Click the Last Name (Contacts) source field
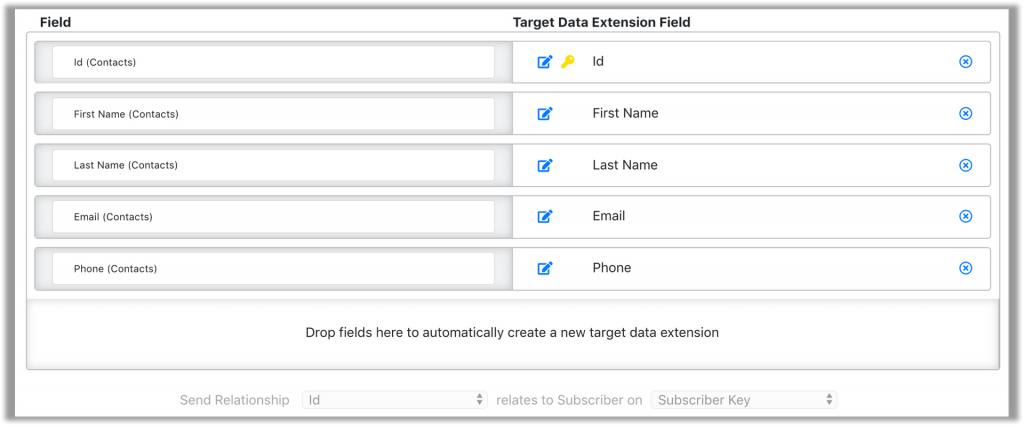 tap(273, 165)
